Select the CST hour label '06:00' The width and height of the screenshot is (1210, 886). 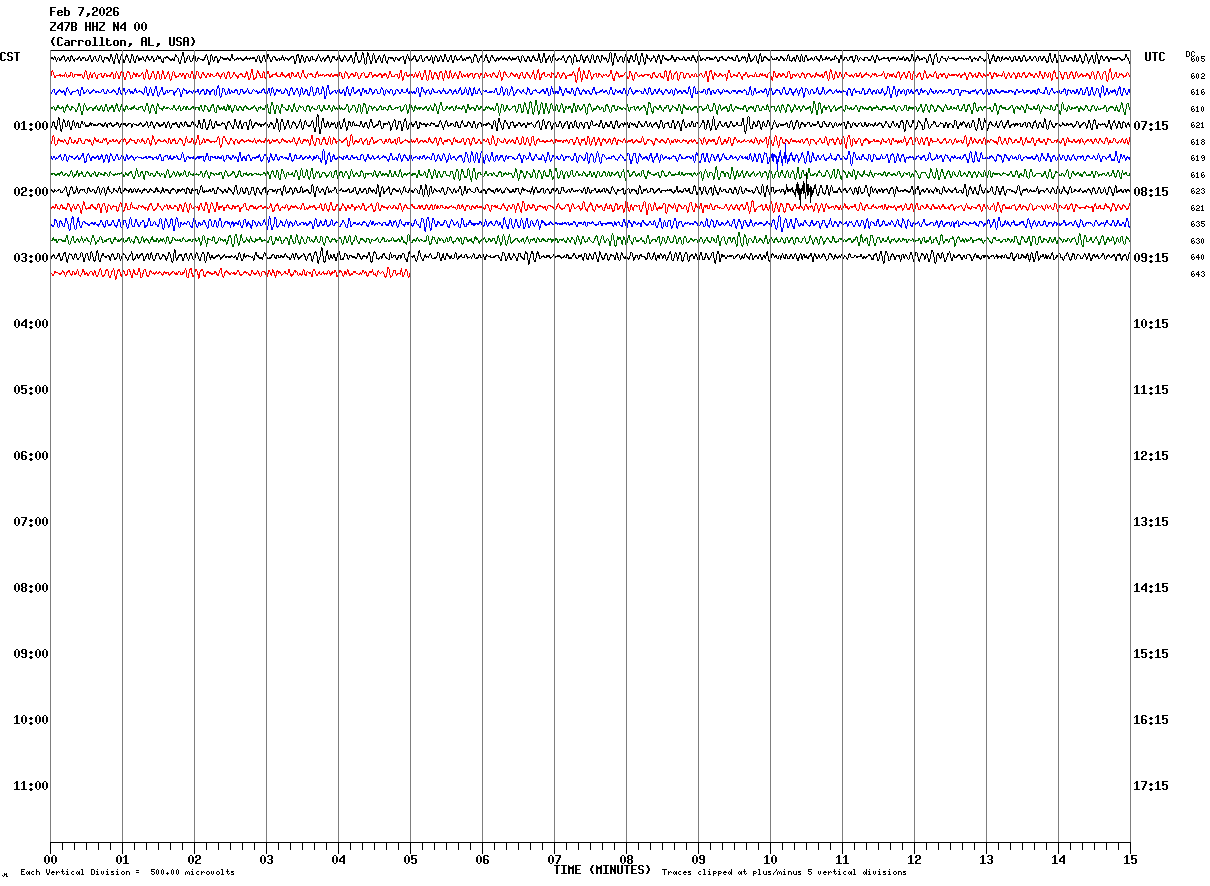click(31, 456)
